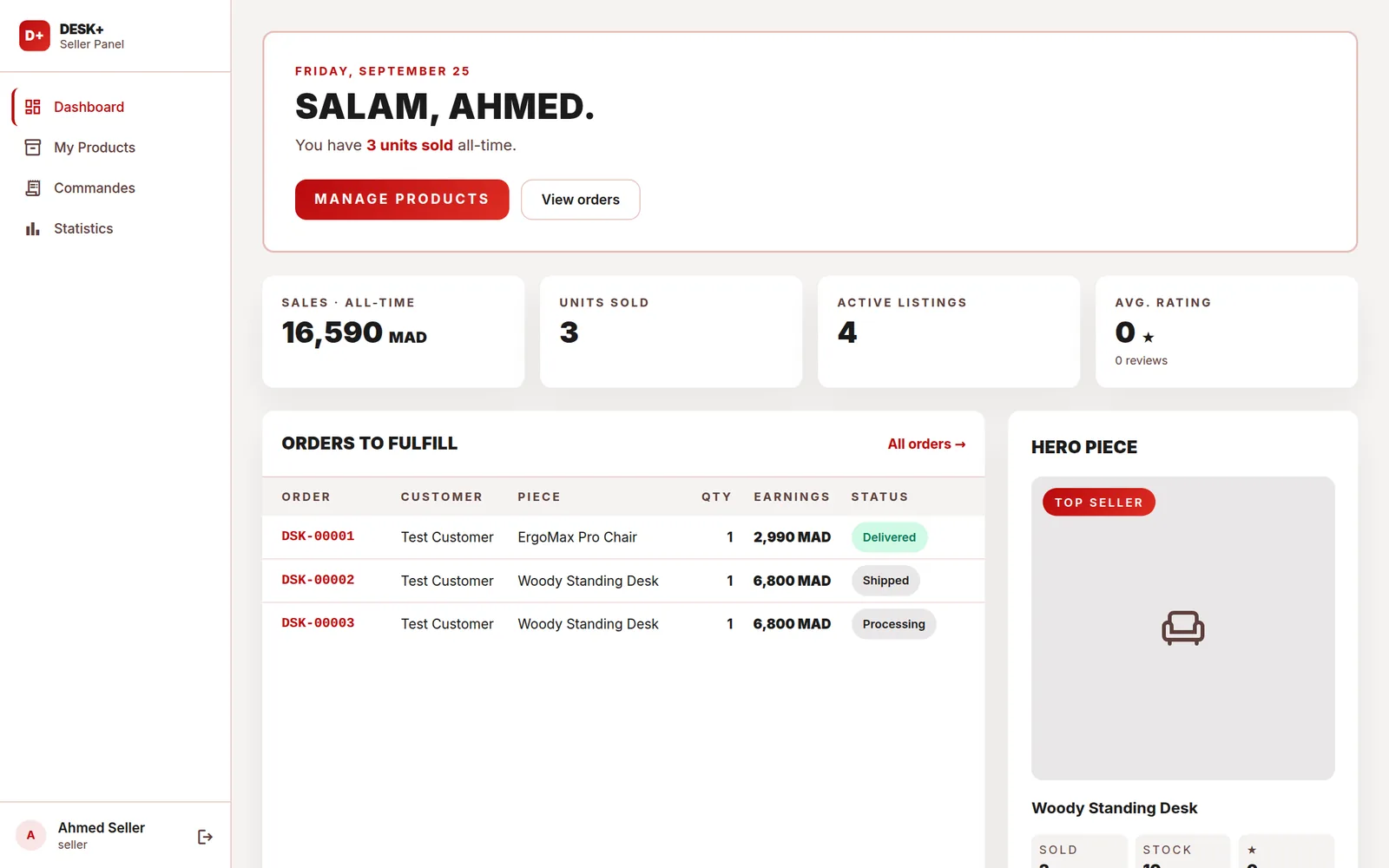Click the 16,590 MAD sales value
Image resolution: width=1389 pixels, height=868 pixels.
tap(354, 332)
